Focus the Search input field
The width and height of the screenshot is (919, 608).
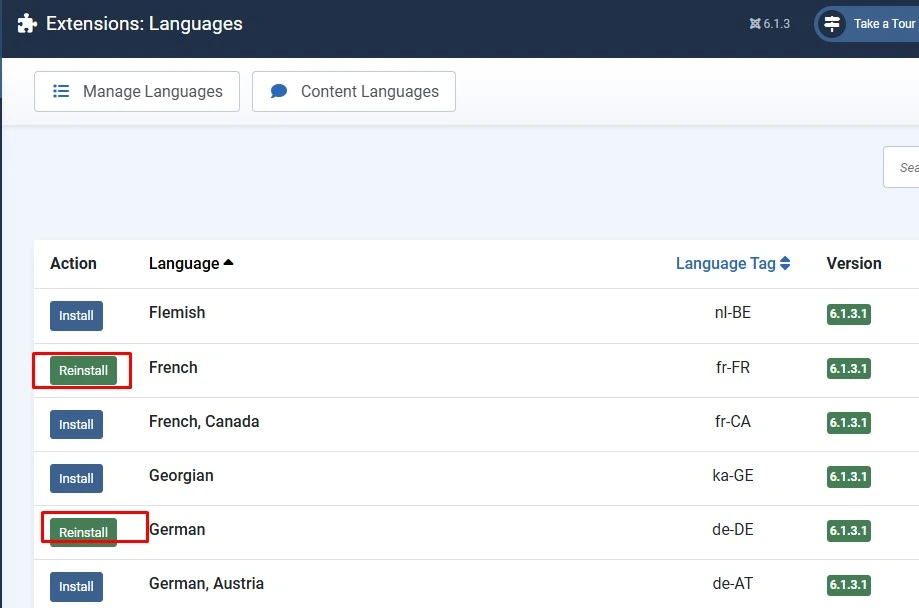click(x=901, y=167)
